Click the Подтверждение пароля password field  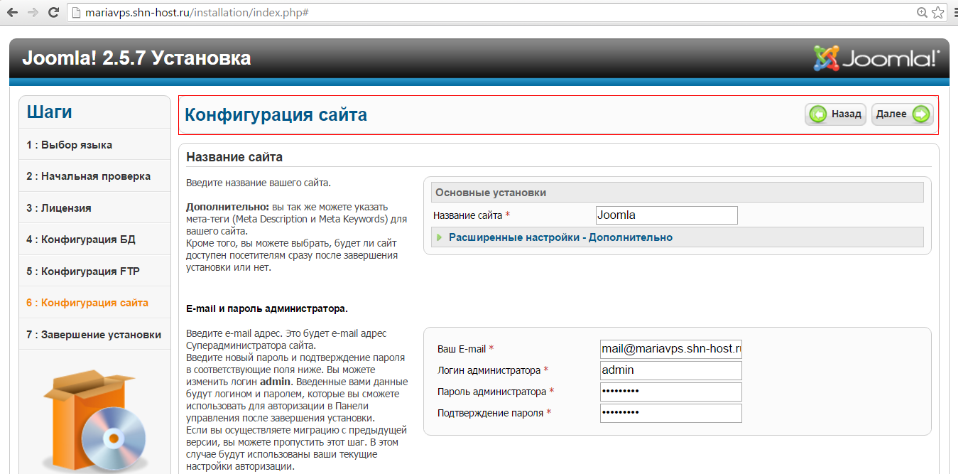pyautogui.click(x=671, y=413)
